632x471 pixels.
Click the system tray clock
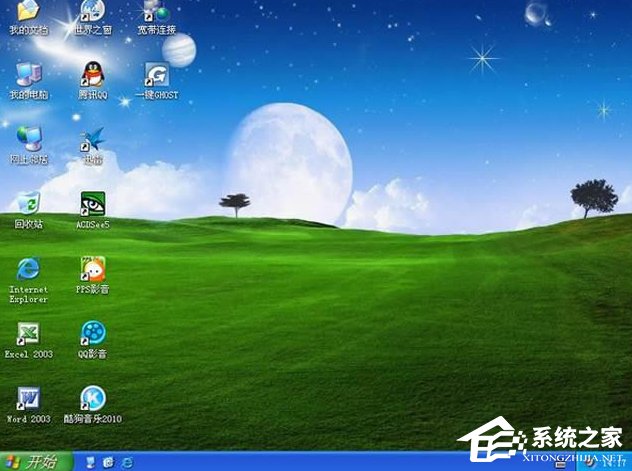[x=610, y=462]
